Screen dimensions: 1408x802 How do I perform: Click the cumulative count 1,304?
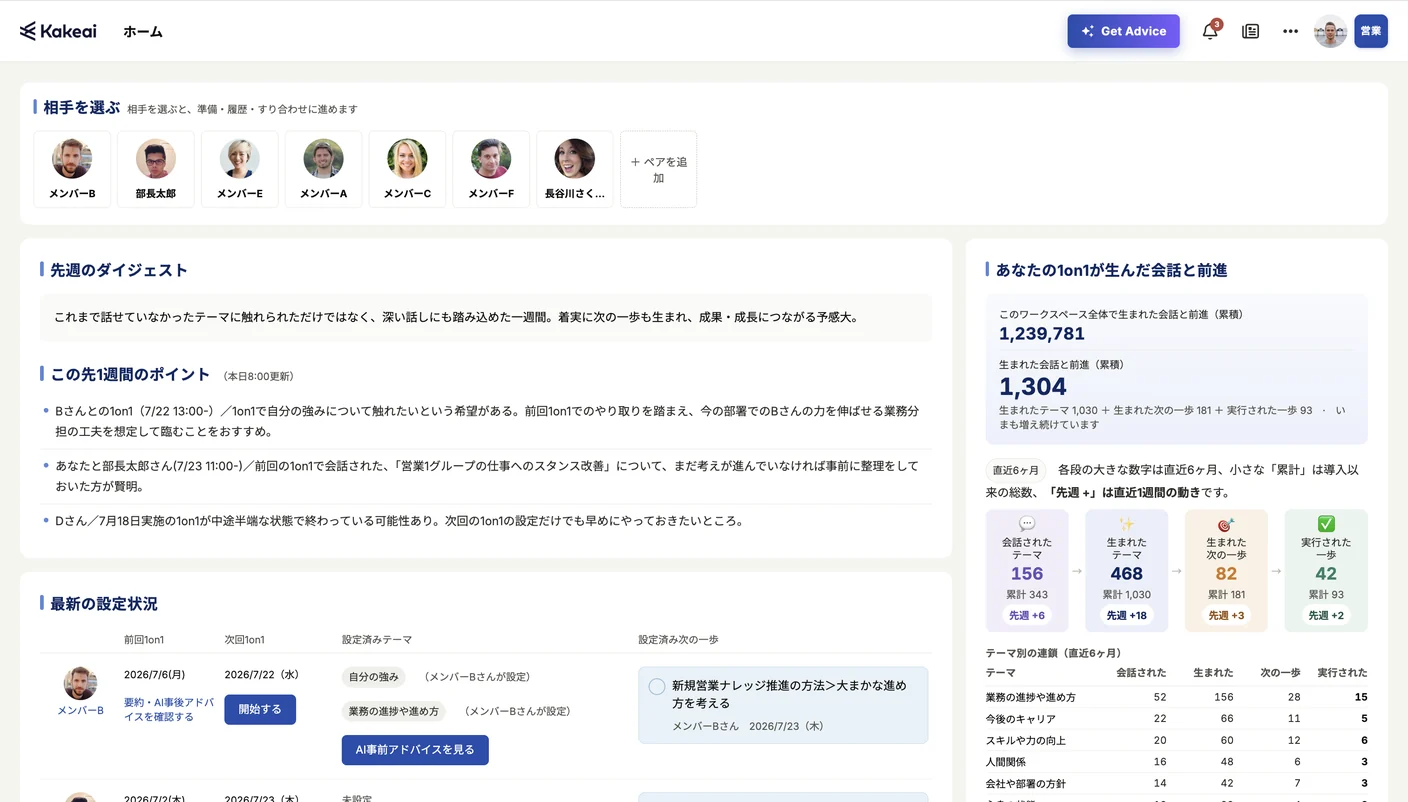tap(1033, 387)
